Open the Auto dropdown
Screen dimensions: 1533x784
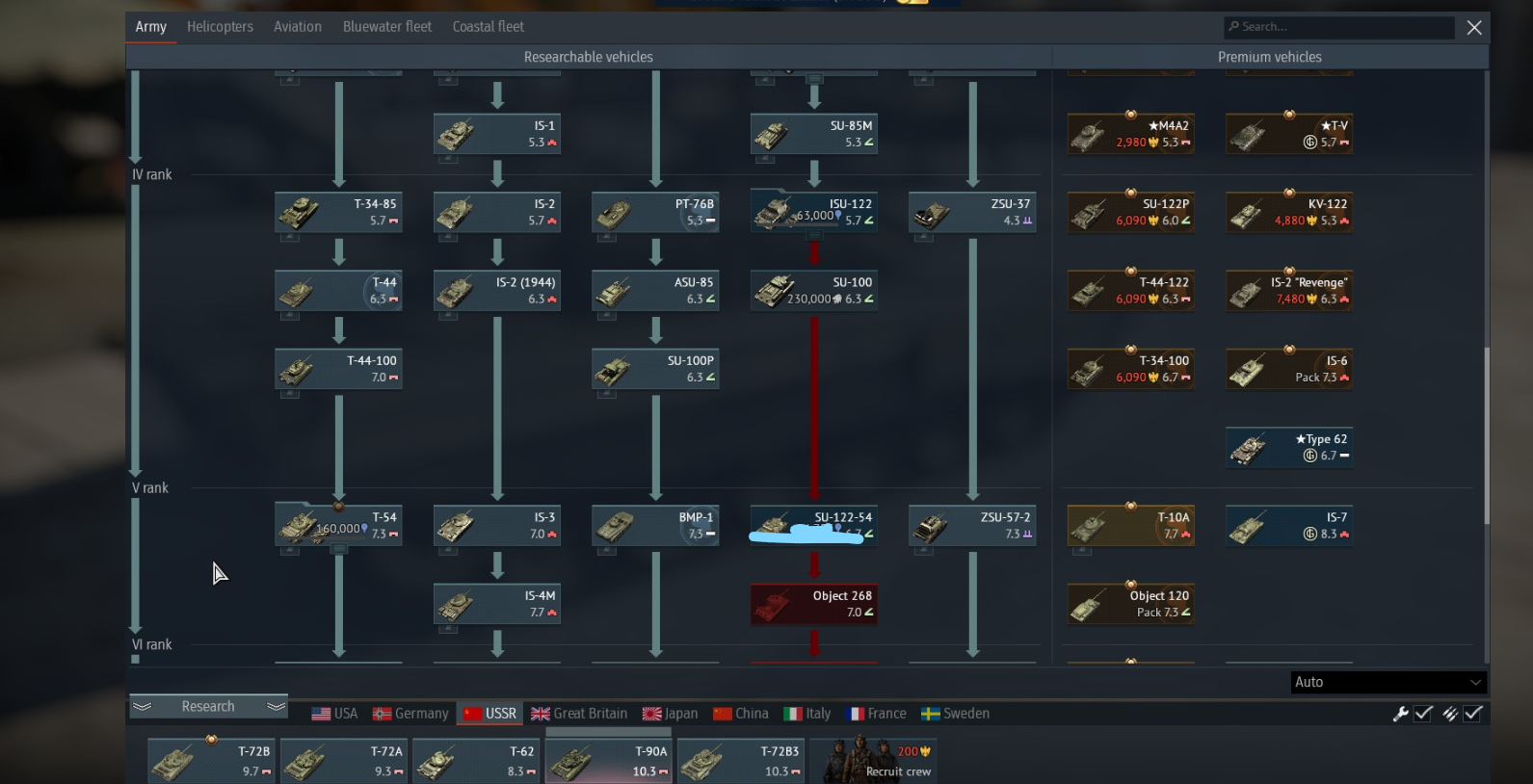1388,682
